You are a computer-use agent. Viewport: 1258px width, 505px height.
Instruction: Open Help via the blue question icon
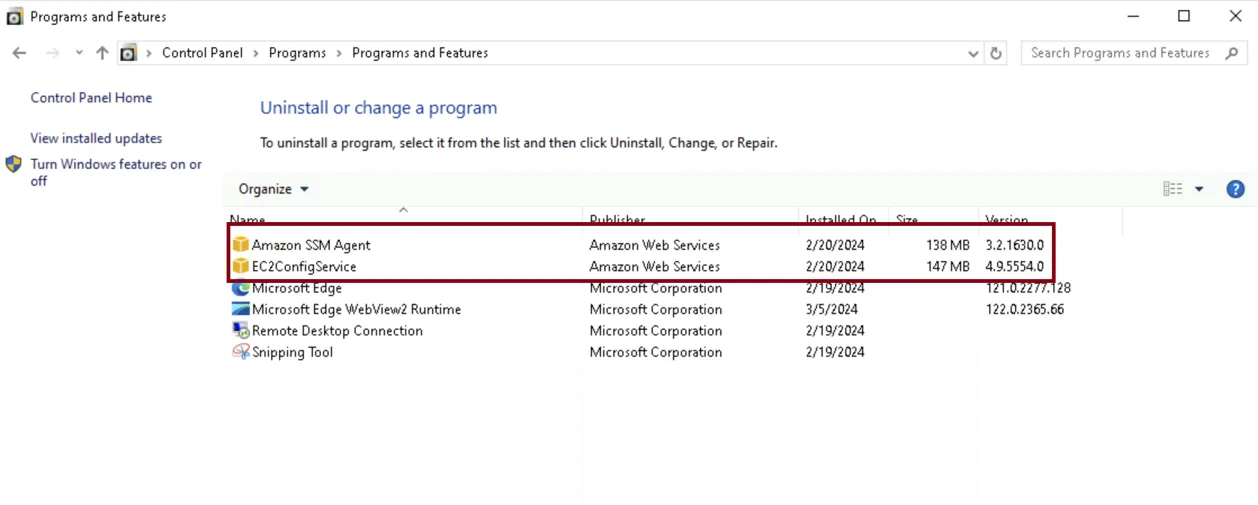coord(1235,189)
